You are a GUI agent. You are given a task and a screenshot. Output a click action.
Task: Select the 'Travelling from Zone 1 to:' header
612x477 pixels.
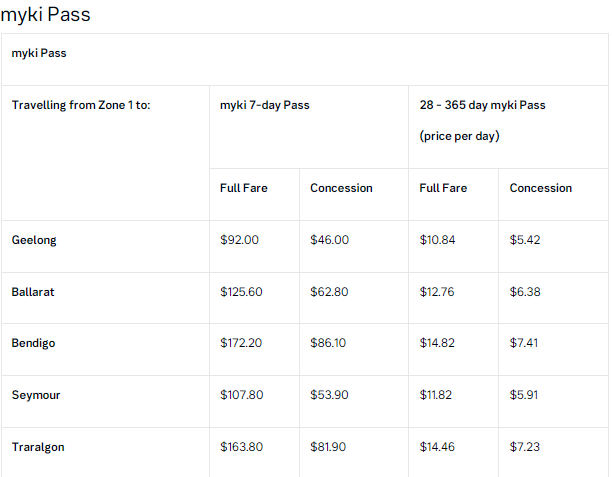81,105
